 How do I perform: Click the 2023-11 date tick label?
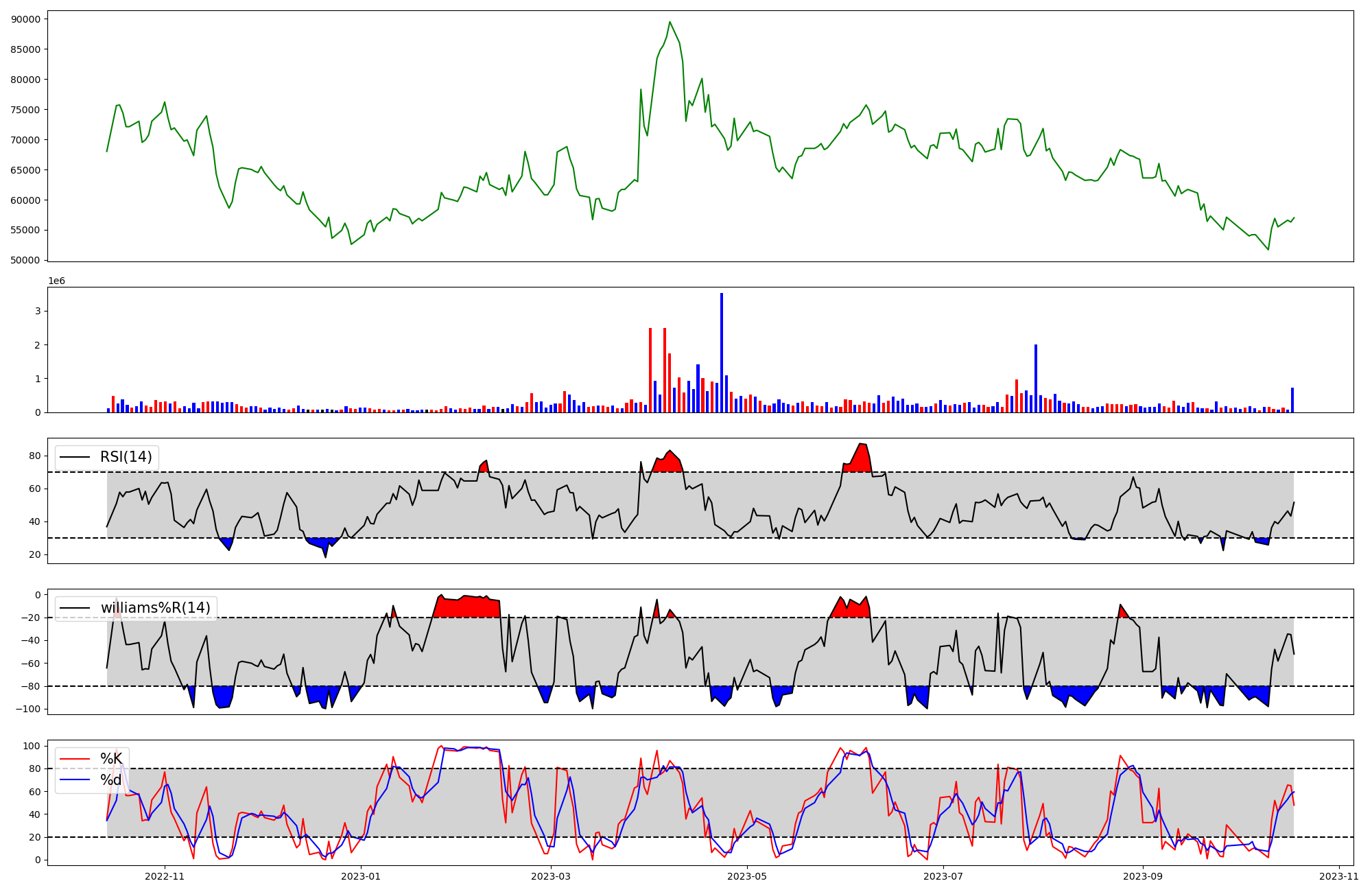click(x=1339, y=876)
